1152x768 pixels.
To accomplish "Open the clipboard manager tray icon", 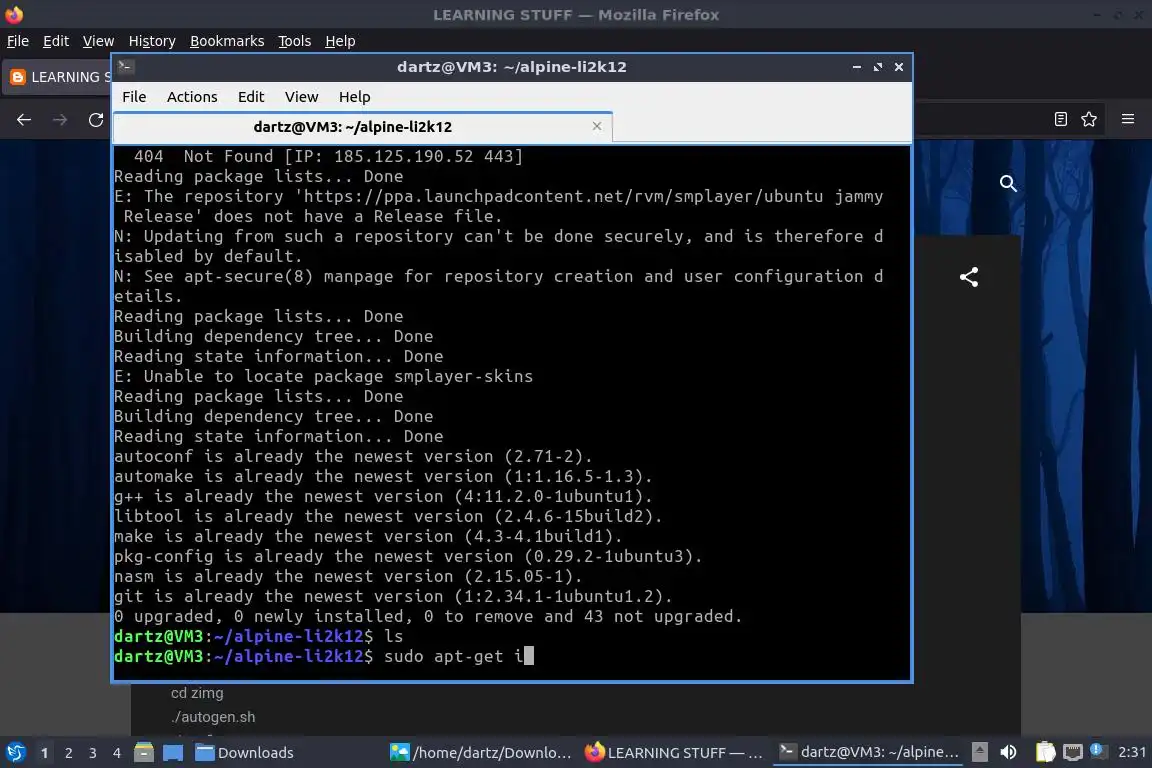I will click(x=1045, y=752).
